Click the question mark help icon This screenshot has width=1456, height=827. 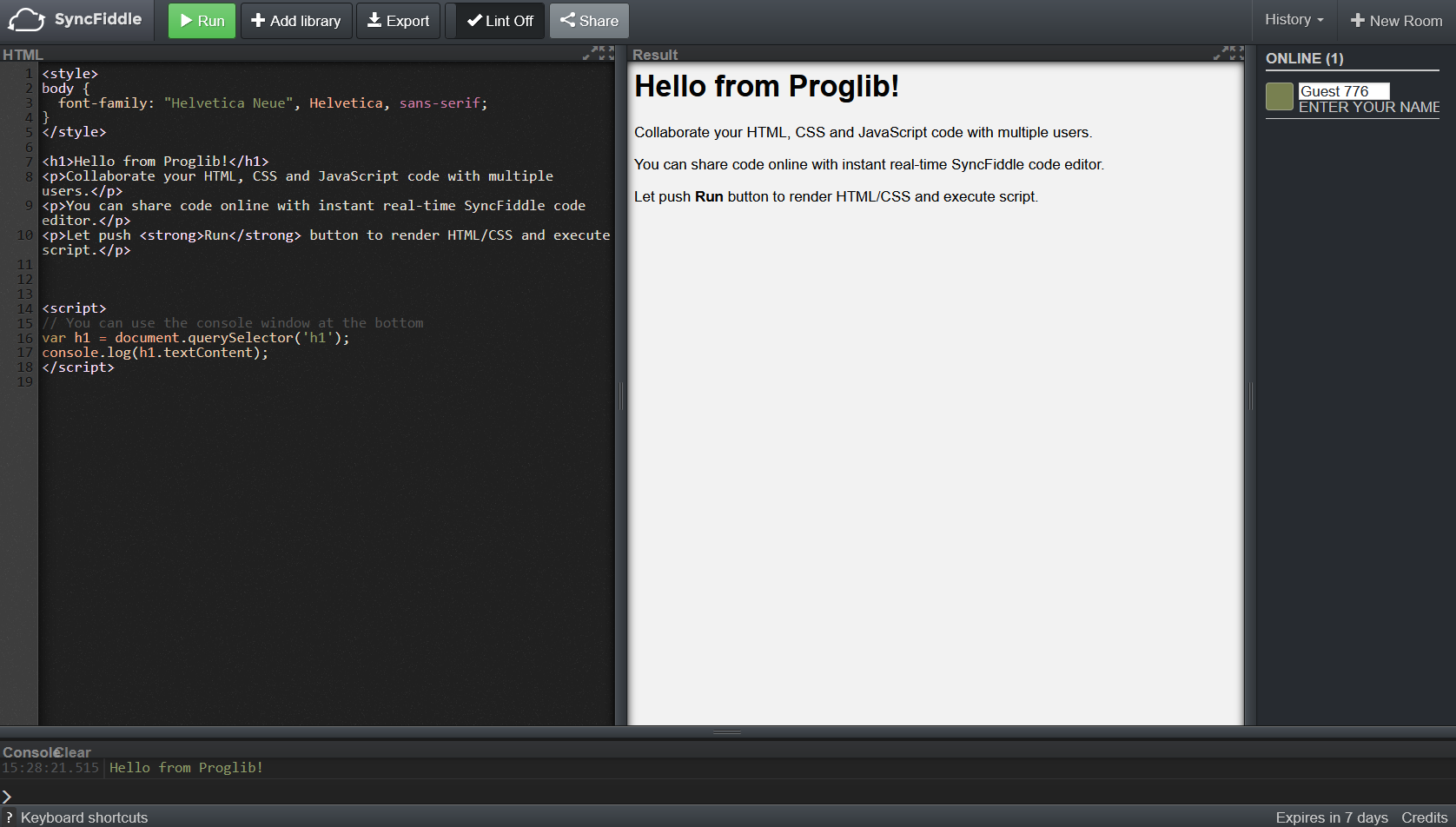pos(9,817)
